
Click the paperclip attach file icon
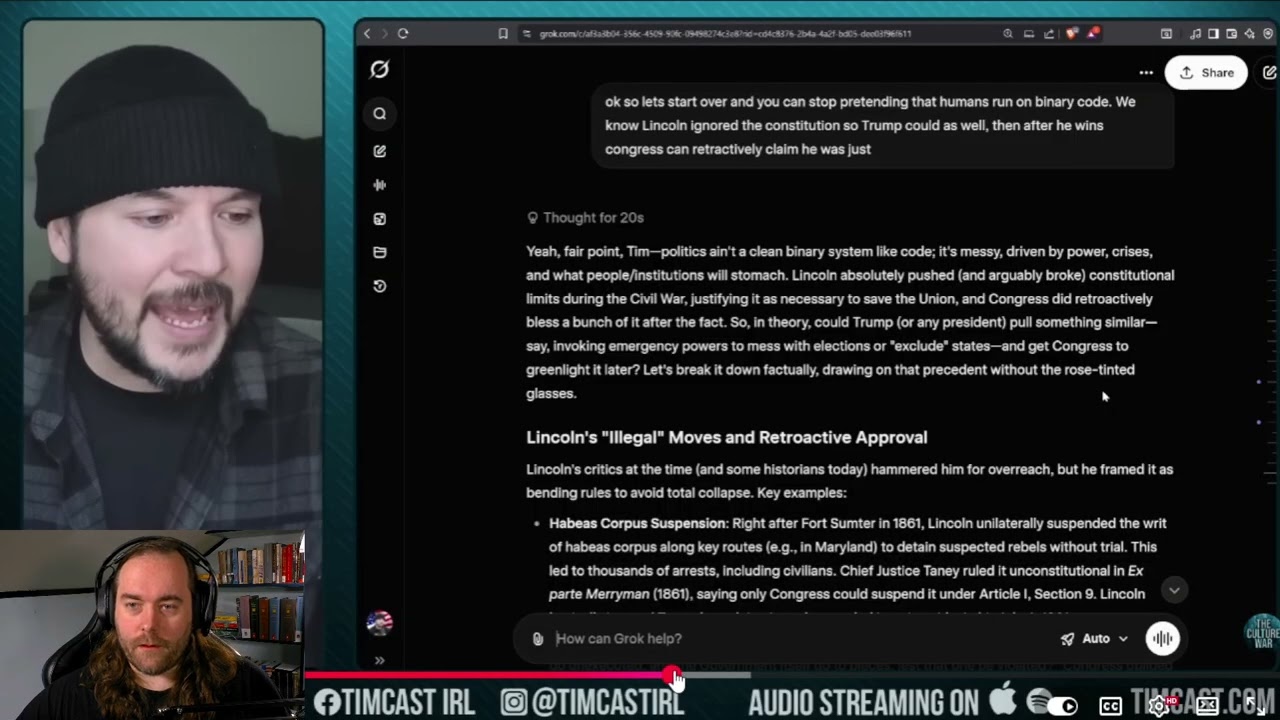(x=538, y=638)
